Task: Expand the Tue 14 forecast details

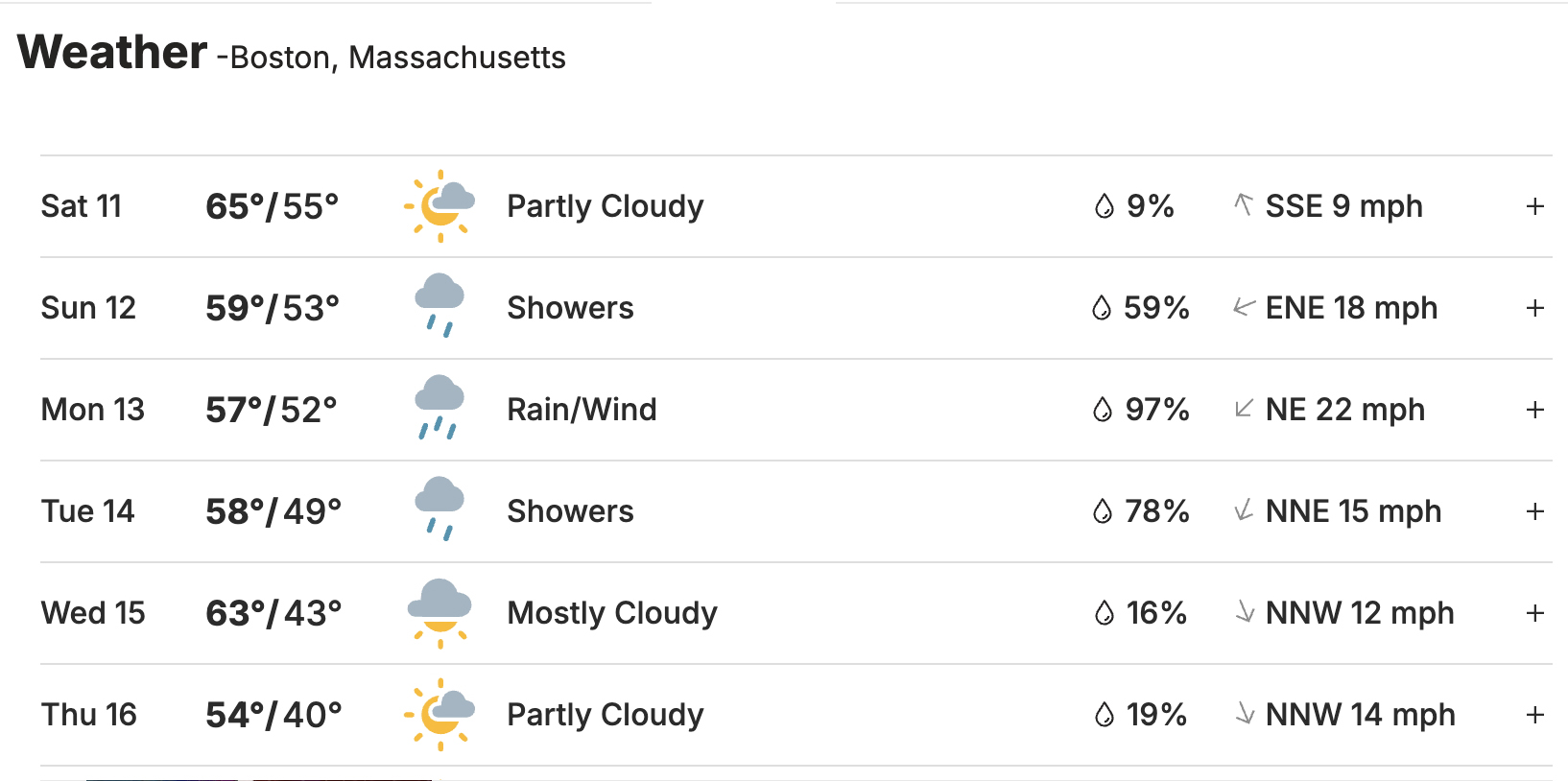Action: pyautogui.click(x=1535, y=511)
